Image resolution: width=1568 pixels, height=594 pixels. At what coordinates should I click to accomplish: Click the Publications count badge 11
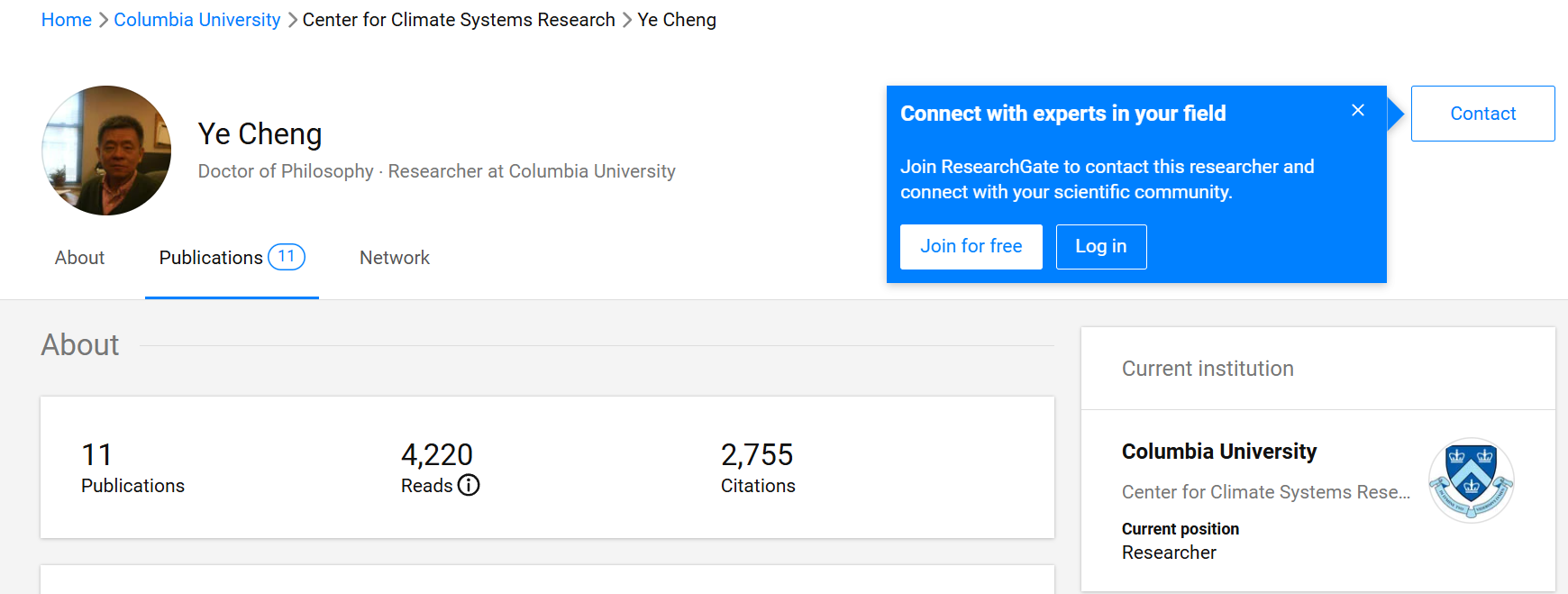[x=287, y=257]
